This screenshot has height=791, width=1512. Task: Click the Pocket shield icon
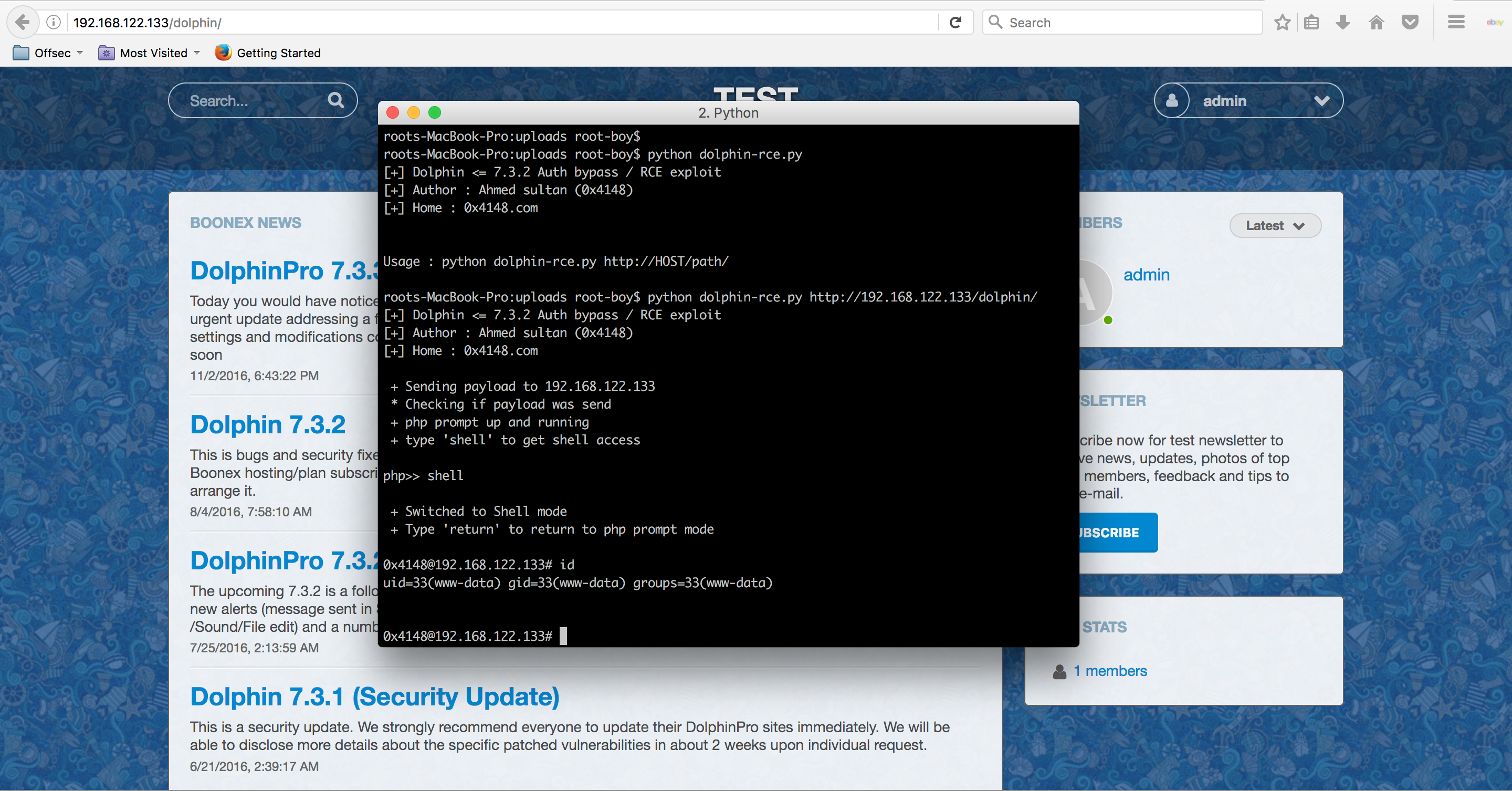click(x=1410, y=22)
